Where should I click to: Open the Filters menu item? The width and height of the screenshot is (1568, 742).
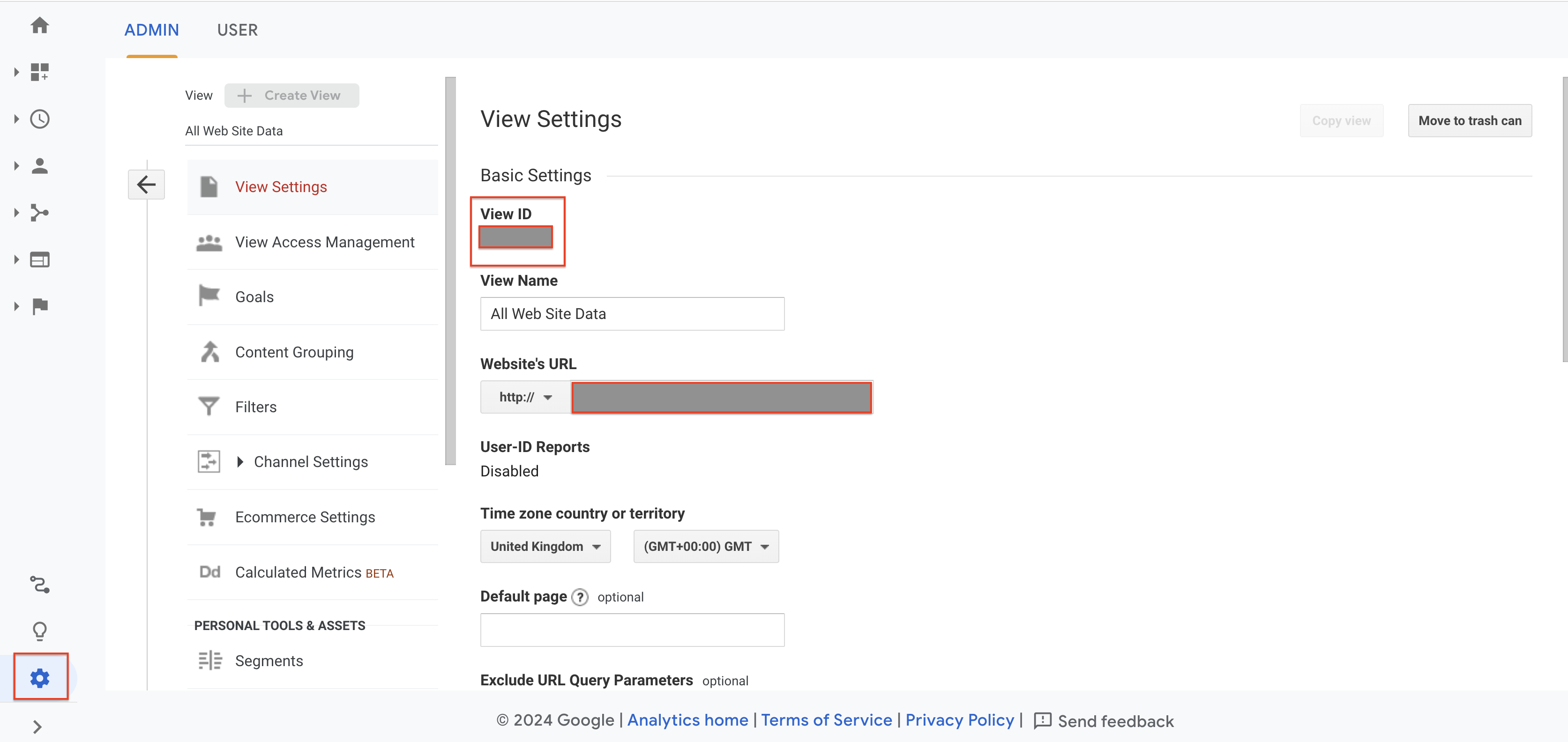[x=256, y=407]
